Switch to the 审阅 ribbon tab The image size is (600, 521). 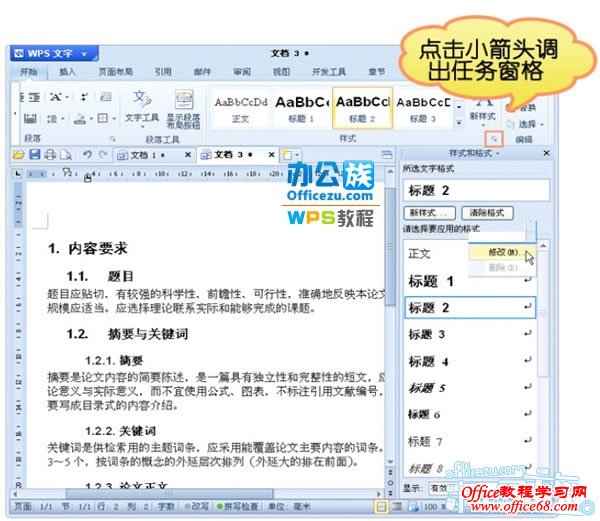(x=242, y=72)
